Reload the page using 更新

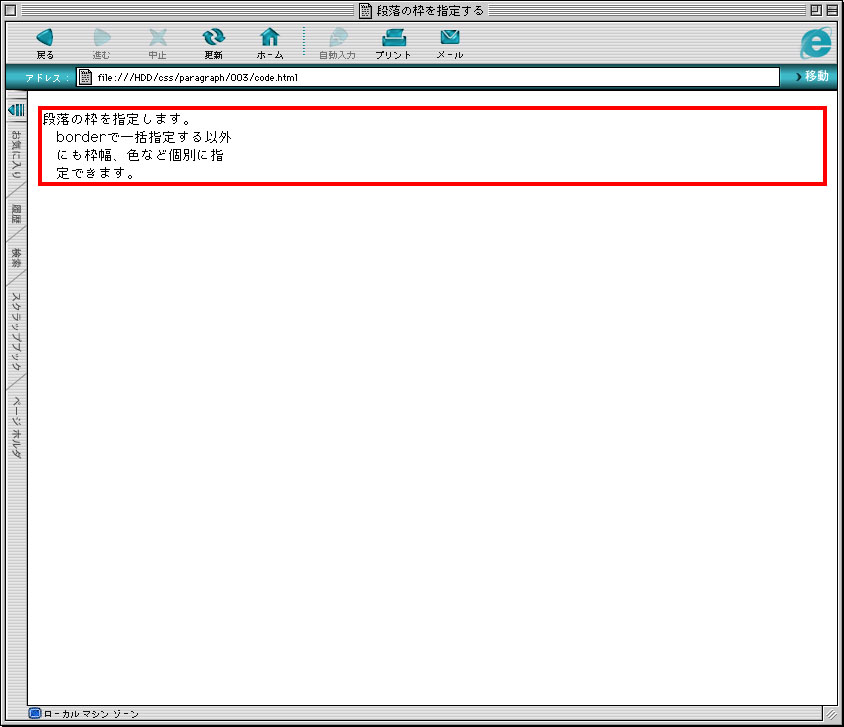point(213,44)
